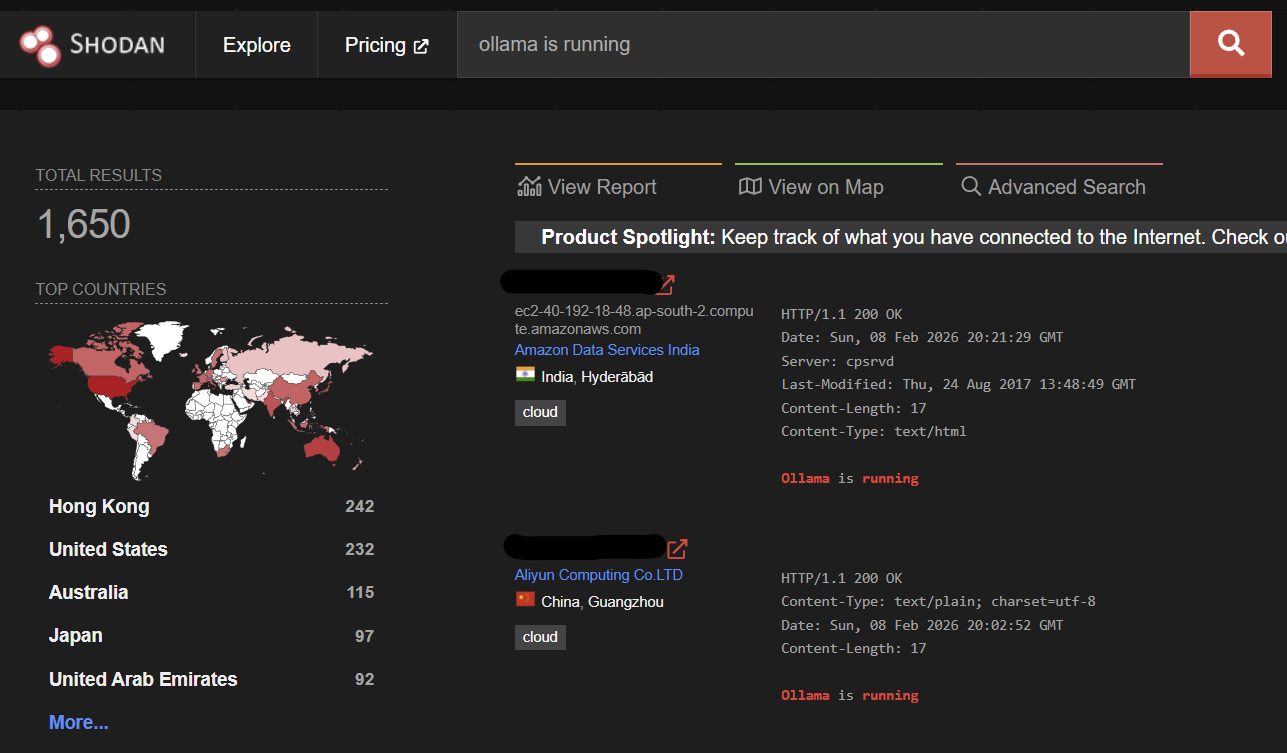Open Aliyun Computing Co.LTD link
This screenshot has height=753, width=1287.
point(598,575)
